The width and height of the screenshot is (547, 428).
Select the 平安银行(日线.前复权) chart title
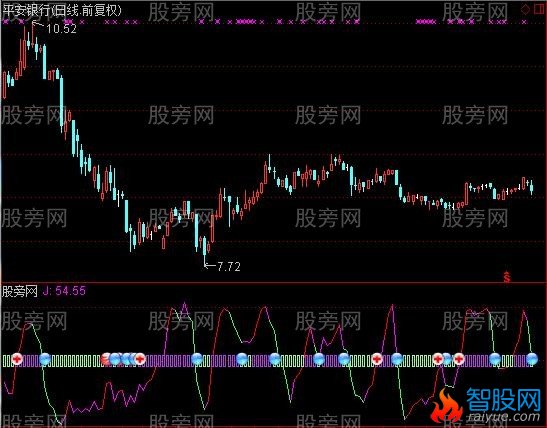point(62,10)
